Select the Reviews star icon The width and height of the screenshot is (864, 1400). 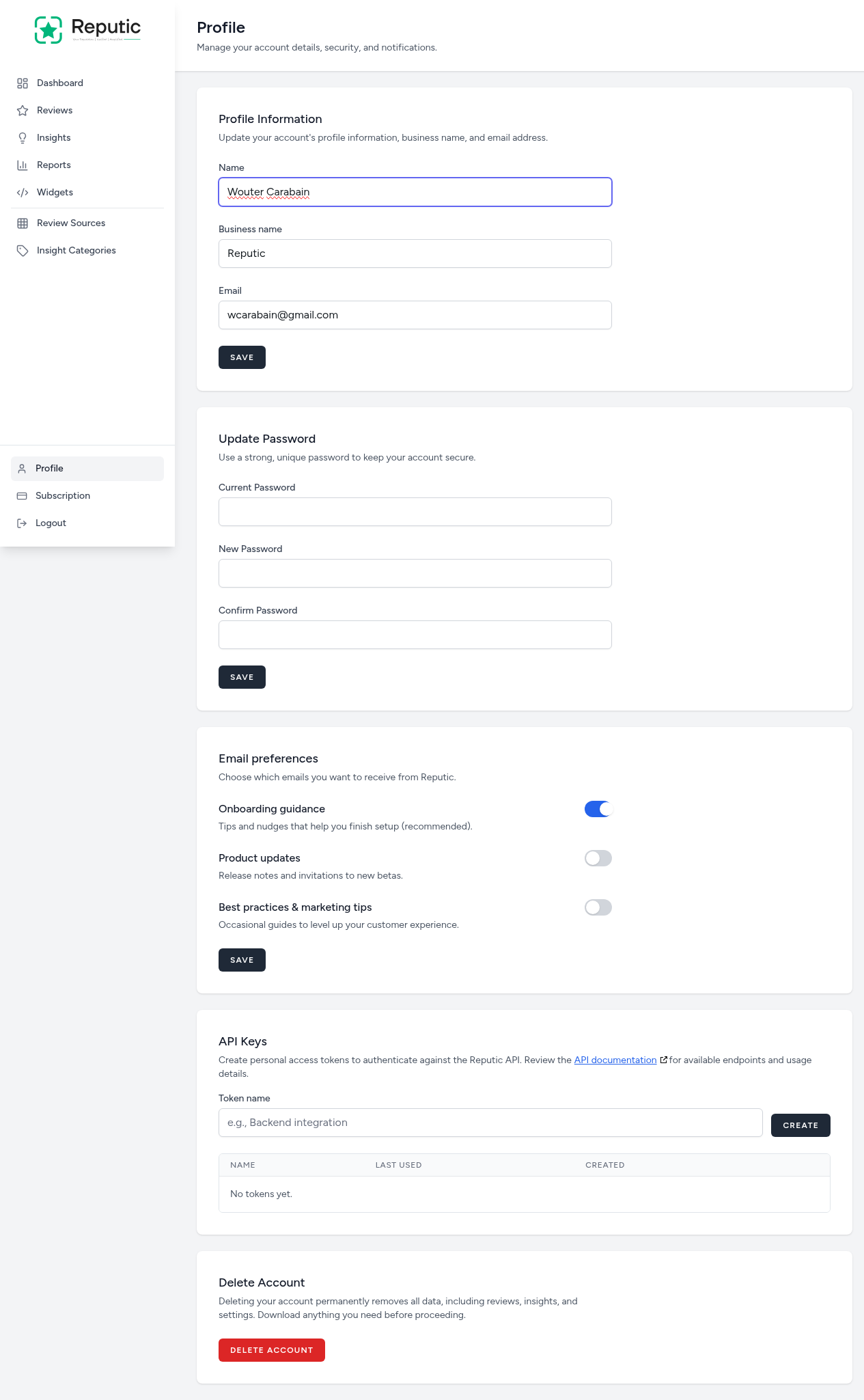tap(23, 110)
